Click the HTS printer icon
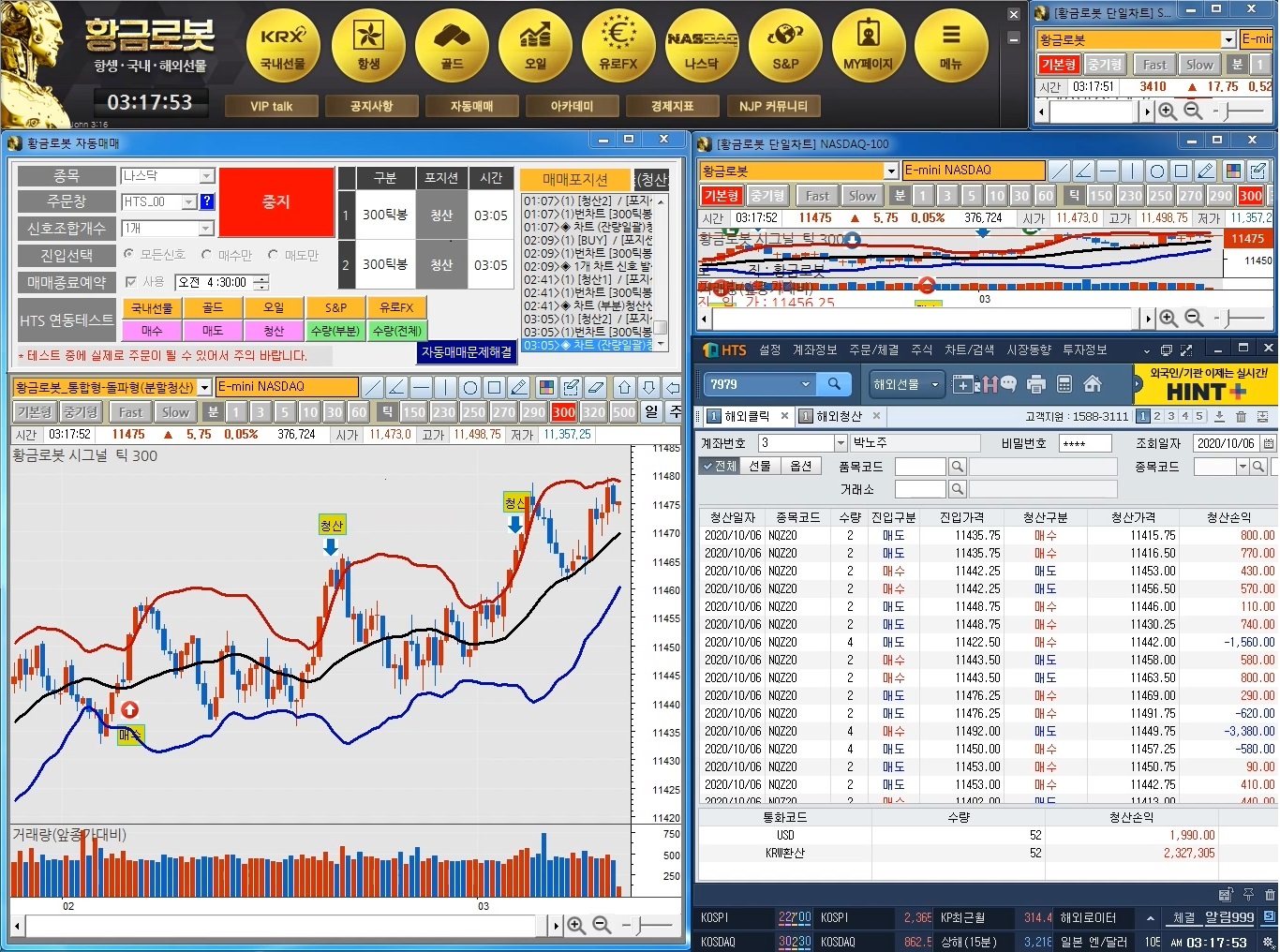1280x952 pixels. [1036, 384]
